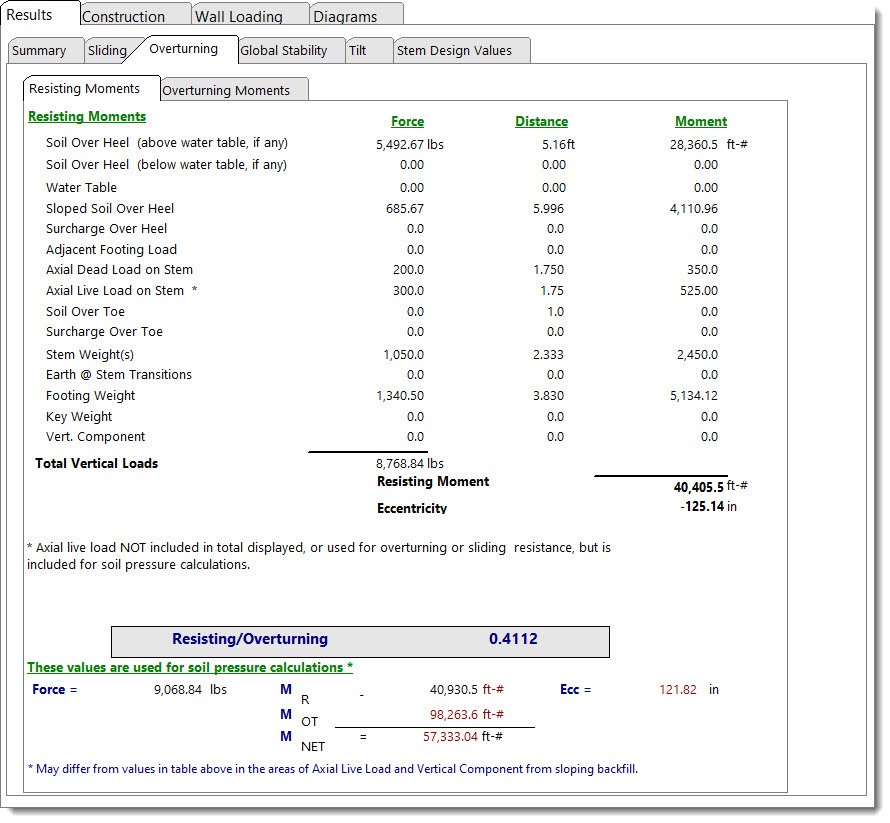The height and width of the screenshot is (823, 890).
Task: Click the Force column header
Action: click(x=407, y=121)
